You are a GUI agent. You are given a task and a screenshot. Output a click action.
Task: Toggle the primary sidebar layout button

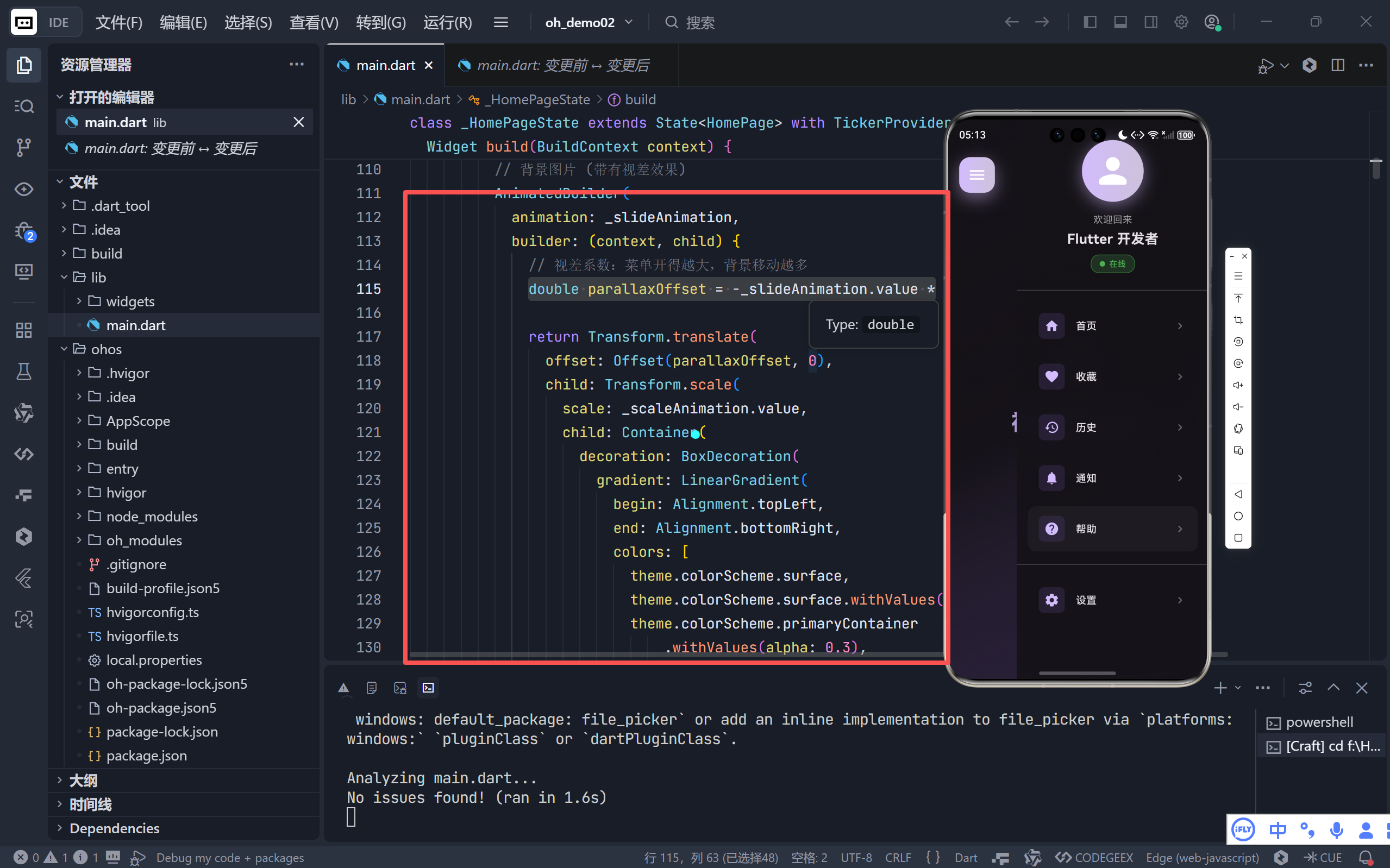click(1090, 22)
